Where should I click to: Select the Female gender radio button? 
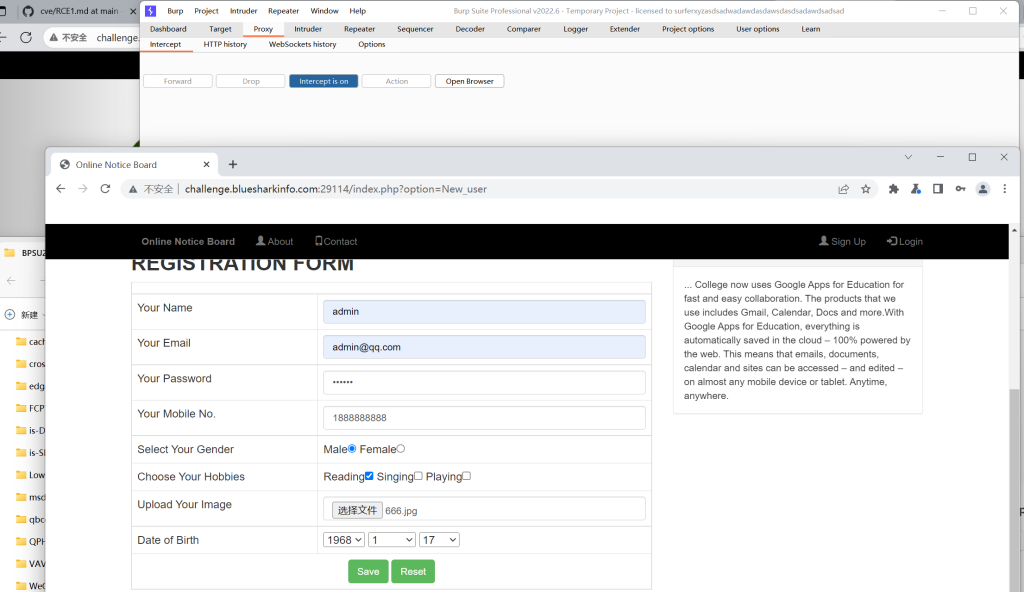(401, 449)
